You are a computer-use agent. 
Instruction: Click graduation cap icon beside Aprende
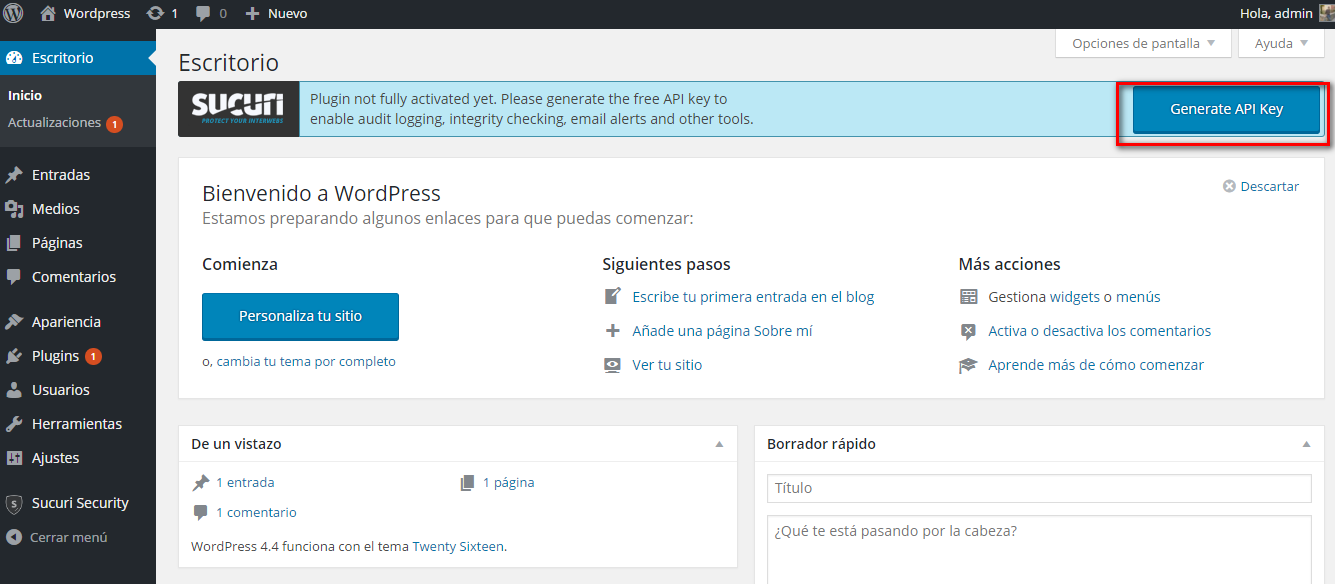968,365
